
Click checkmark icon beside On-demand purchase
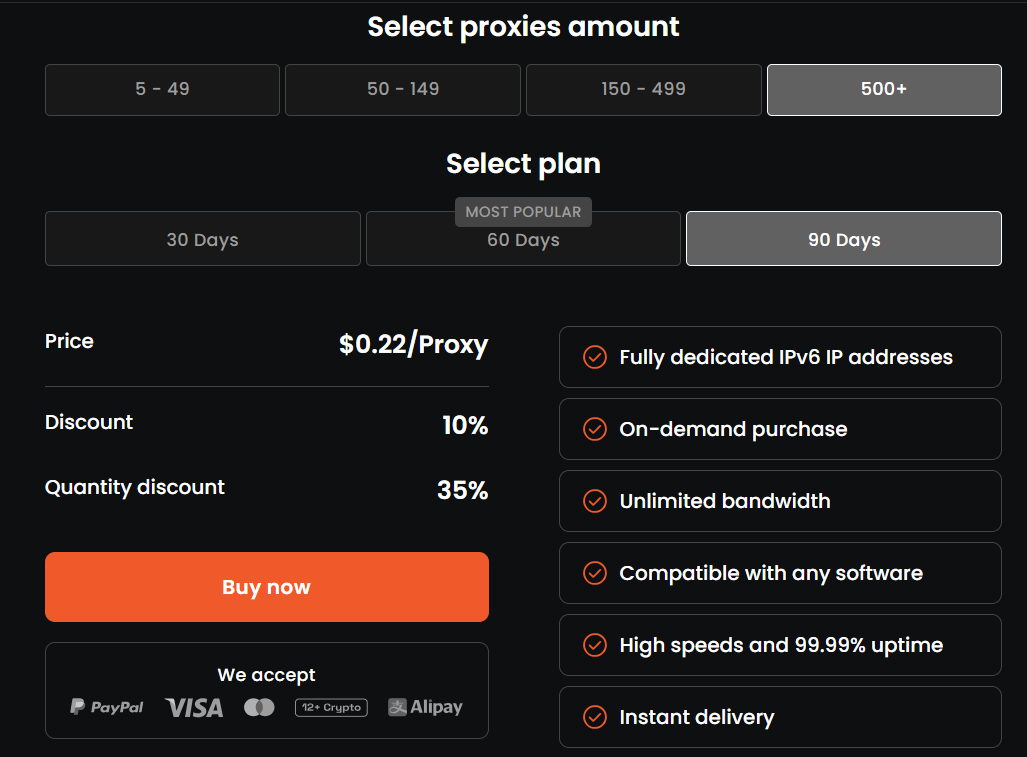[x=595, y=429]
